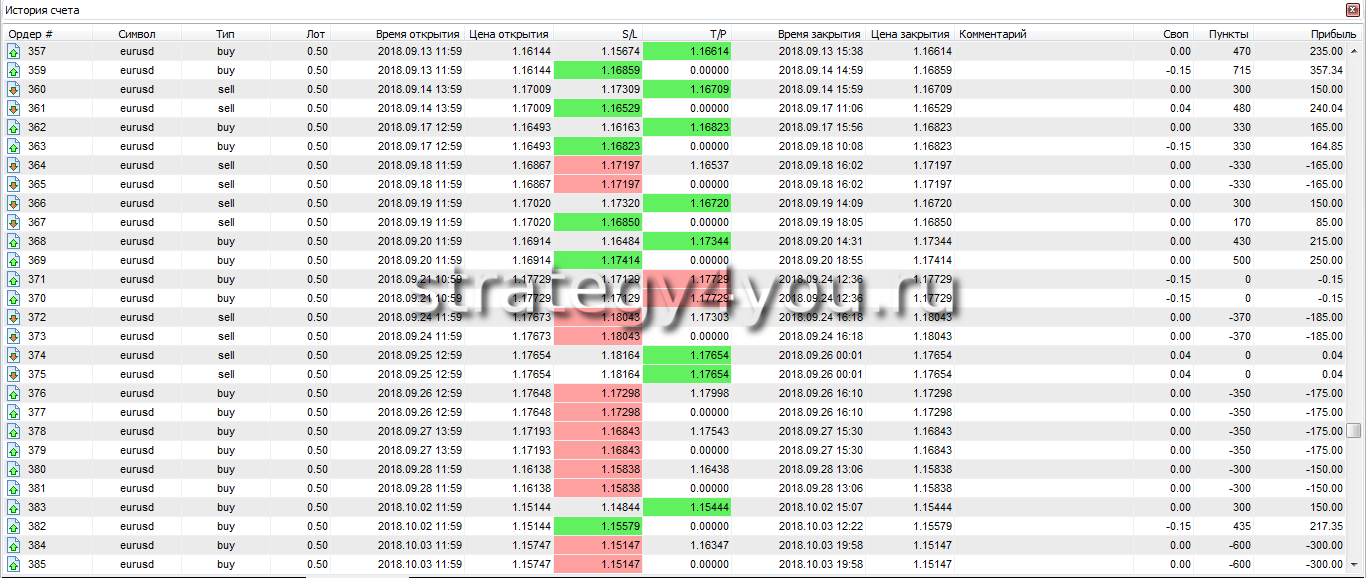Click the Своп column header
1366x578 pixels.
(x=1176, y=34)
